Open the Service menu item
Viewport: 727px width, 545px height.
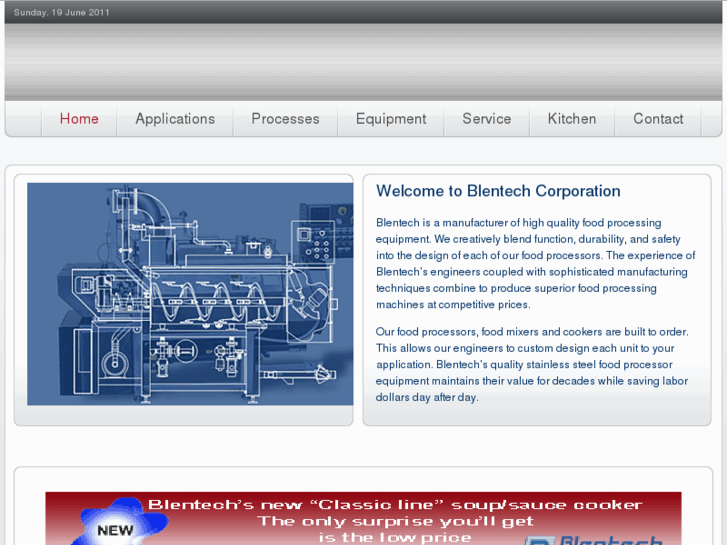click(x=486, y=119)
